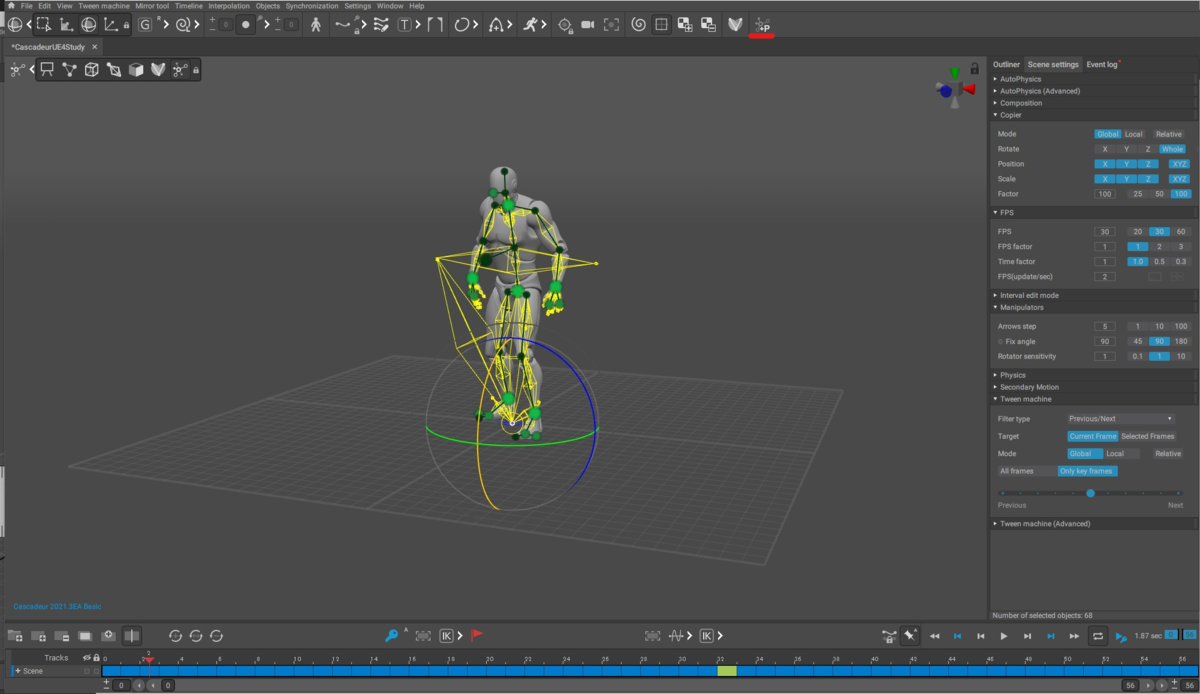The width and height of the screenshot is (1200, 694).
Task: Toggle Rotate X axis in Copier
Action: [x=1105, y=149]
